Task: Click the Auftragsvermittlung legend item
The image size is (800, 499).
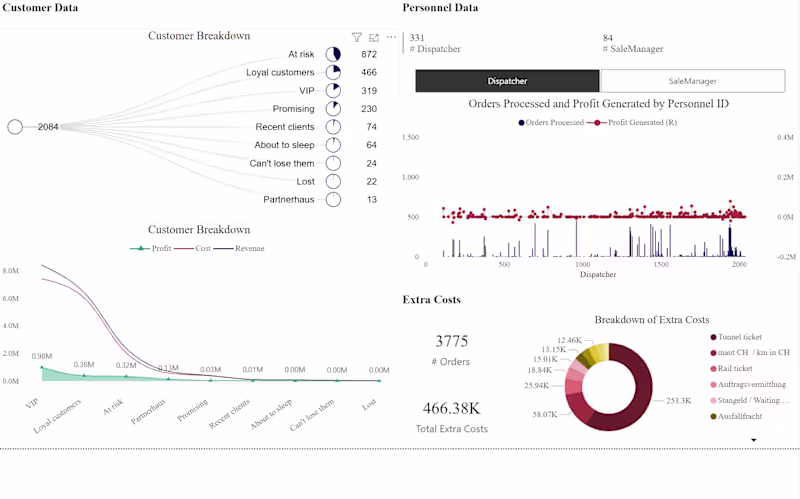Action: point(748,385)
